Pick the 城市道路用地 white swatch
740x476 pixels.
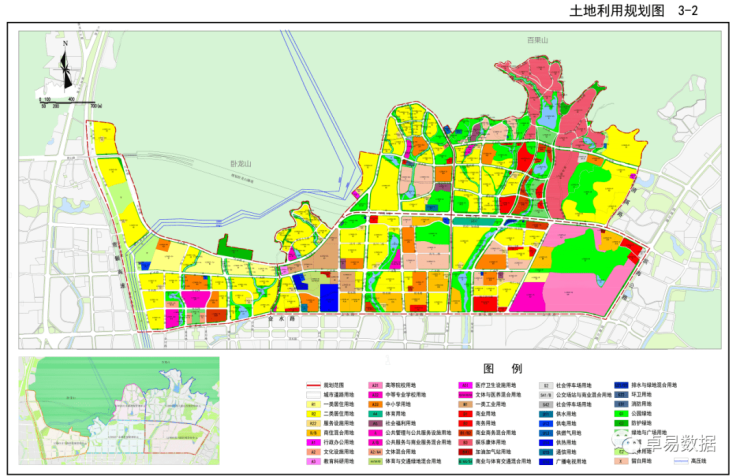[x=313, y=395]
